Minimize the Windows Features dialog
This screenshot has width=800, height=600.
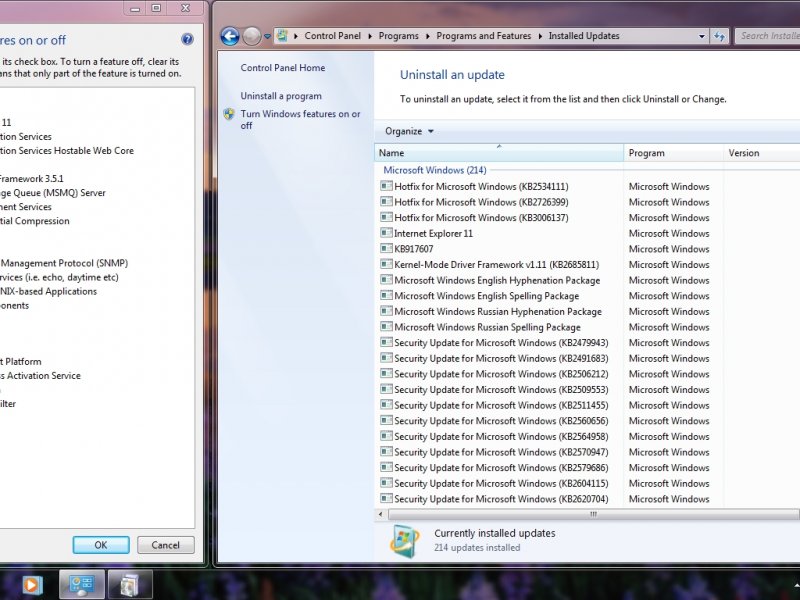(x=135, y=8)
